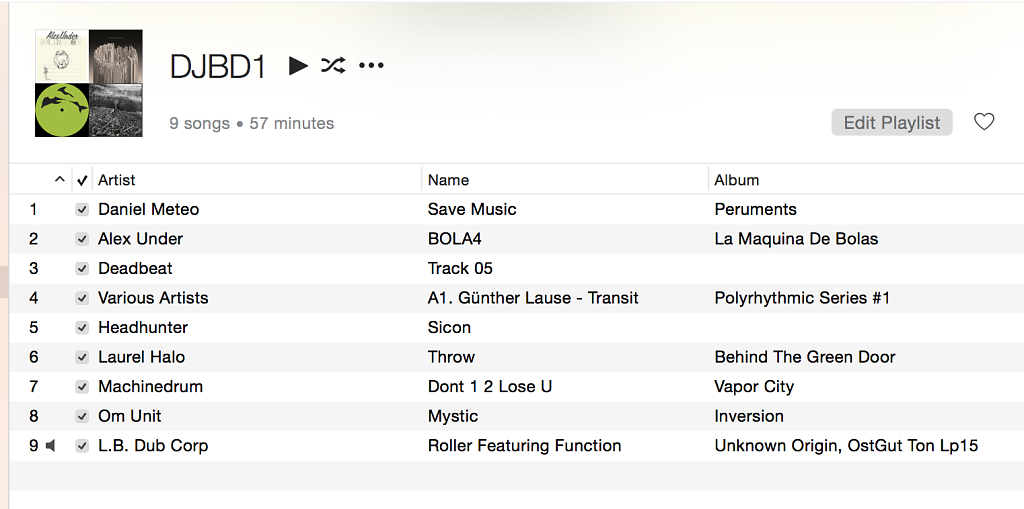This screenshot has height=509, width=1024.
Task: Uncheck the L.B. Dub Corp track checkbox
Action: click(82, 446)
